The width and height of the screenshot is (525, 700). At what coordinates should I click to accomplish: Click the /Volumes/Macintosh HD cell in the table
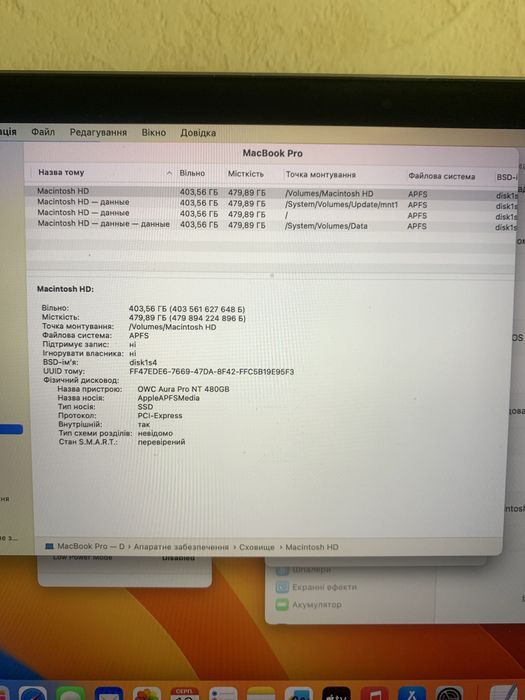pyautogui.click(x=329, y=194)
